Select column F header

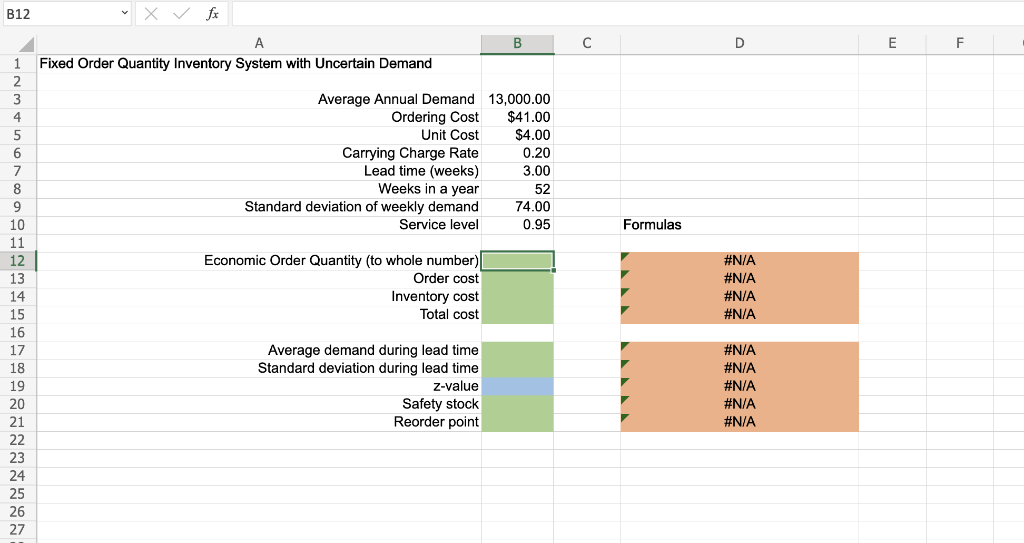960,43
